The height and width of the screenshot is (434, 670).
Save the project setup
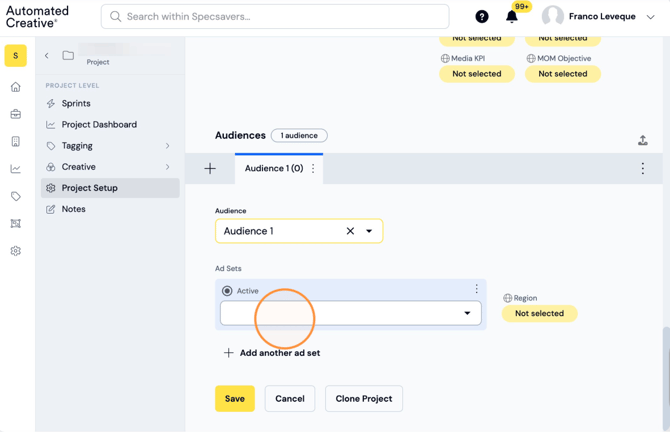pos(235,399)
